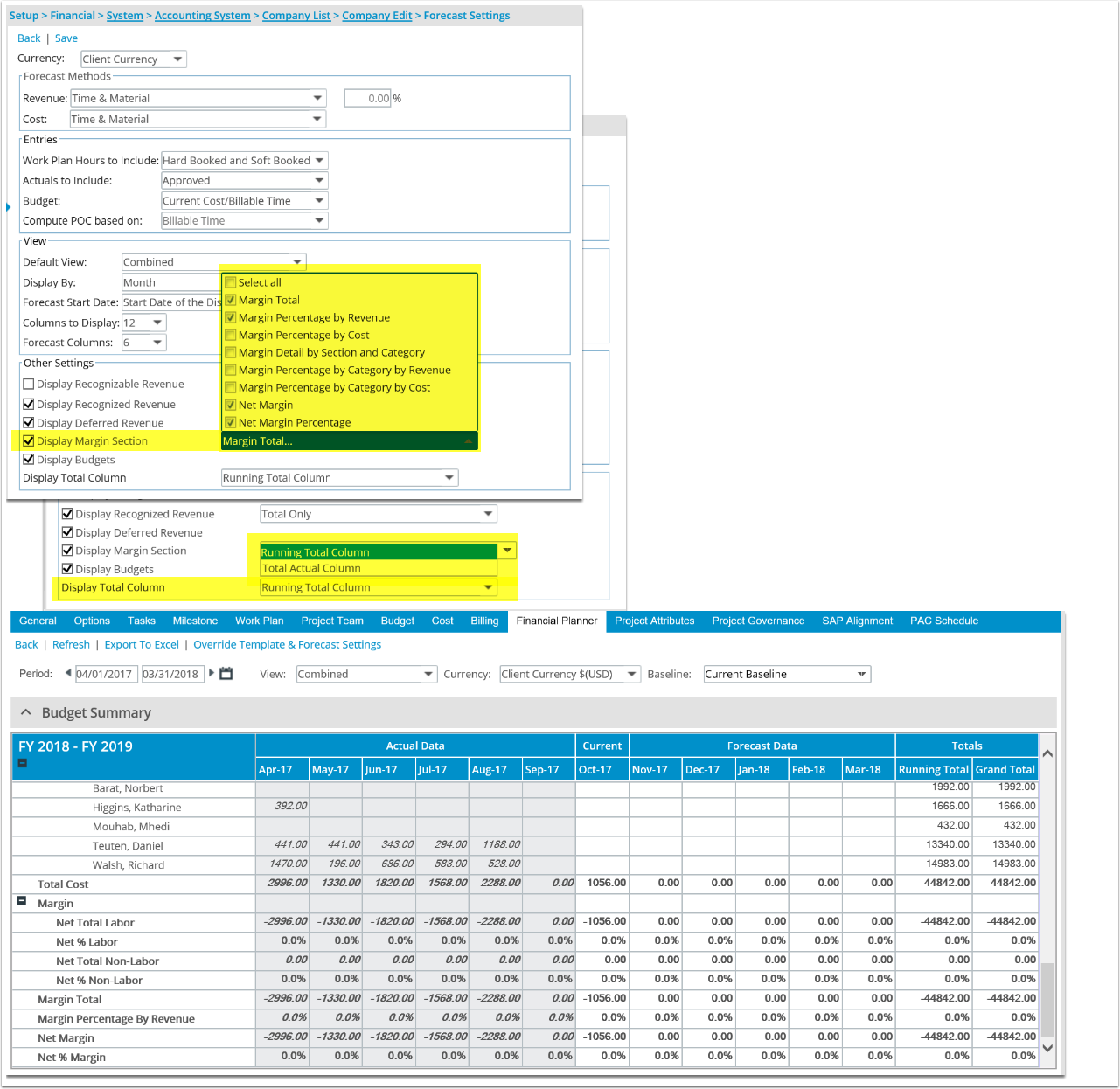Screen dimensions: 1120x1089
Task: Open Actuals to Include dropdown
Action: [245, 180]
